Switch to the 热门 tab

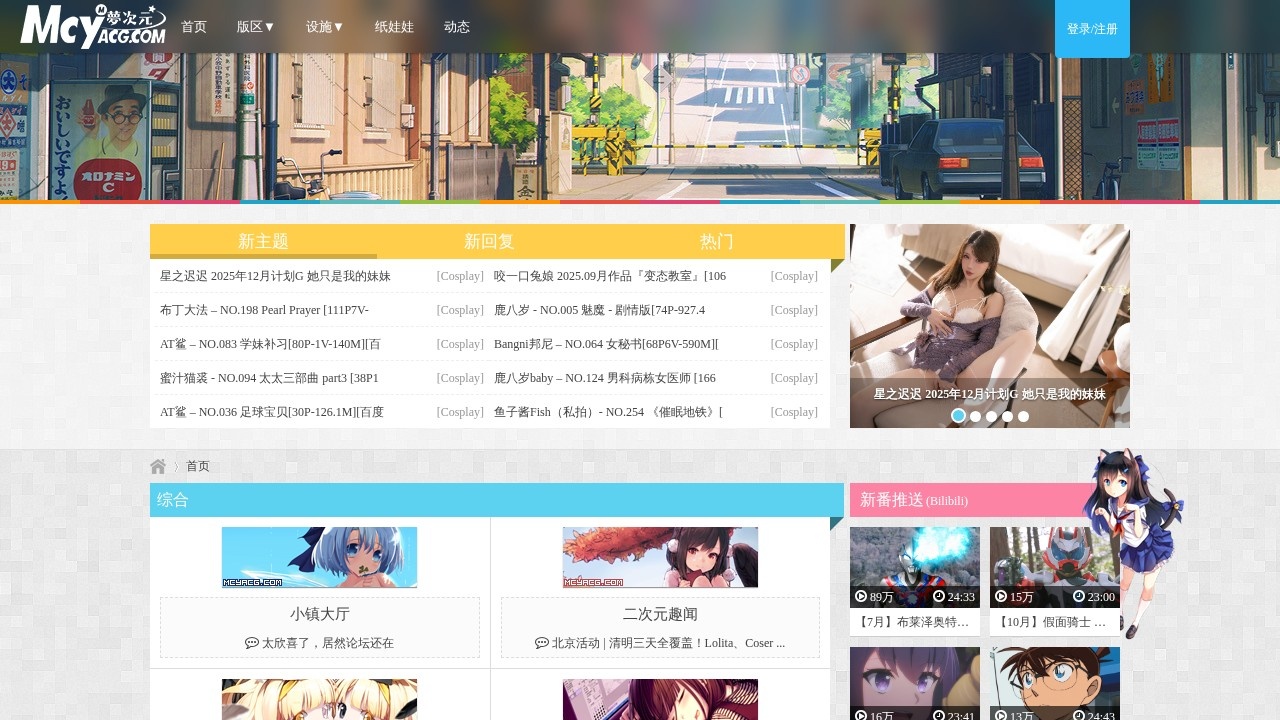tap(717, 241)
